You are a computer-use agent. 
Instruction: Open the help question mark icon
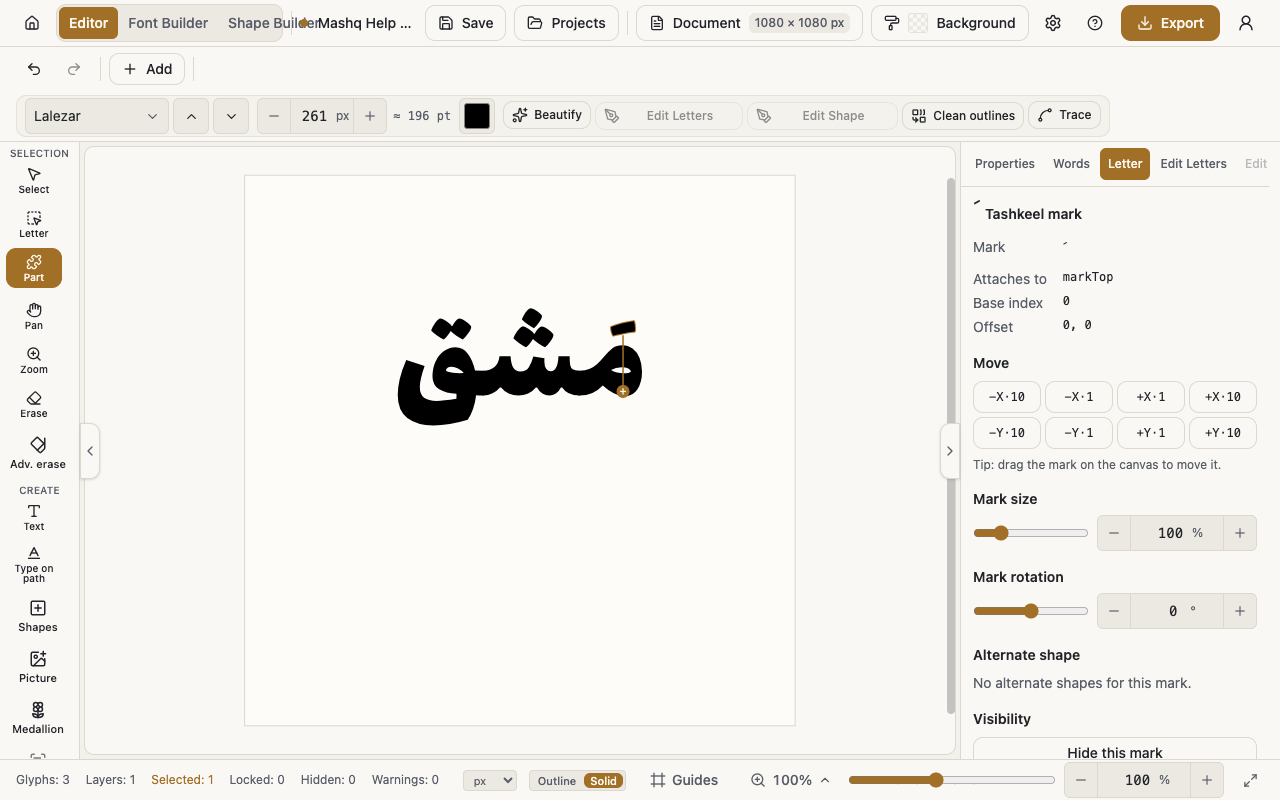pos(1095,23)
